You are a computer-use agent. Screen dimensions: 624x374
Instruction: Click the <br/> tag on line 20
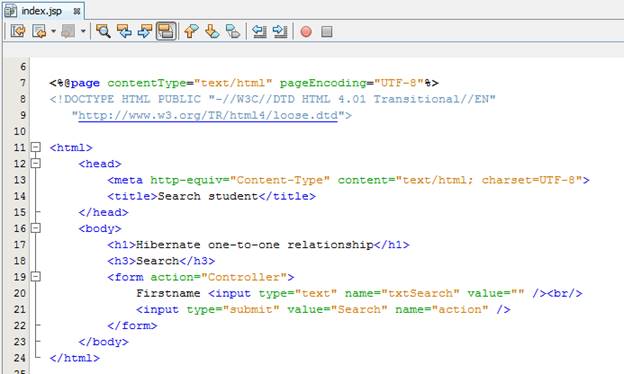coord(564,293)
